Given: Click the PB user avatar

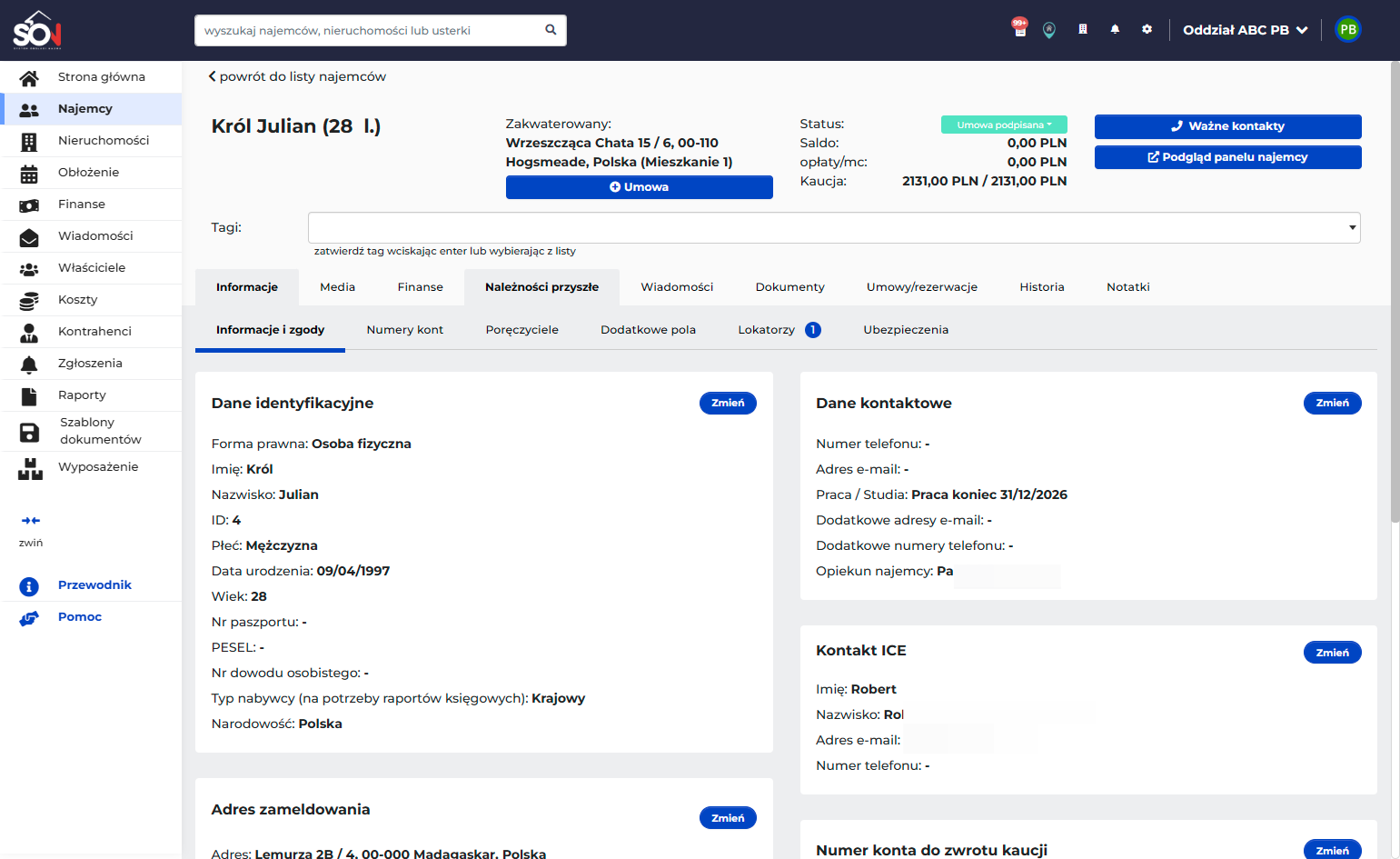Looking at the screenshot, I should pyautogui.click(x=1348, y=30).
